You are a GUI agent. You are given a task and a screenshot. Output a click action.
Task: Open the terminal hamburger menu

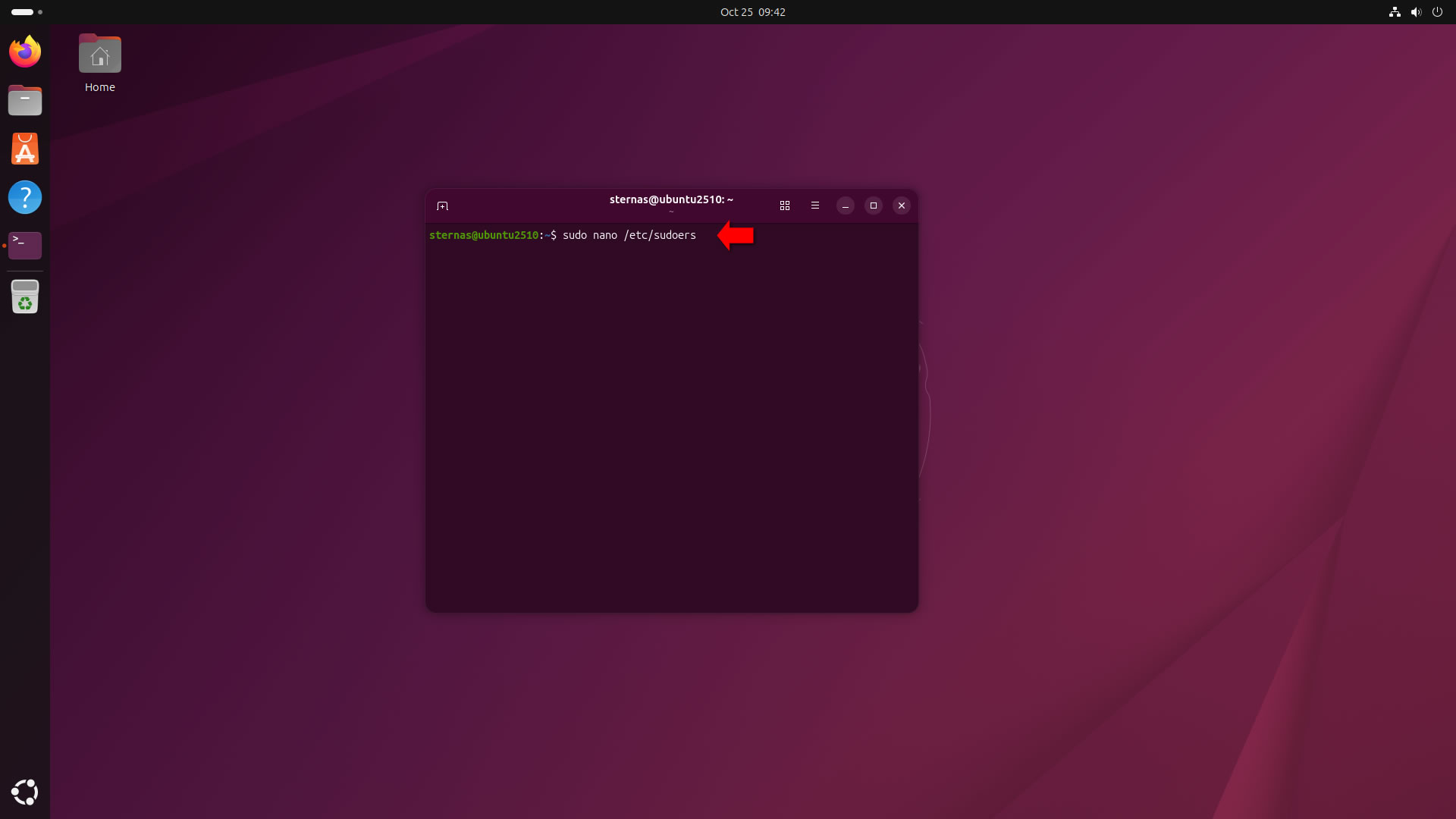(x=815, y=206)
